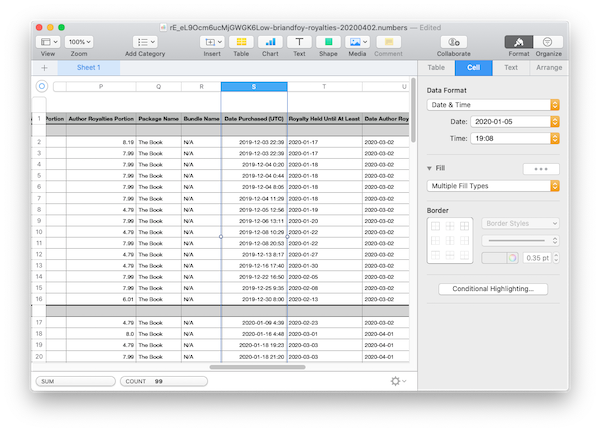Select column S header
The height and width of the screenshot is (432, 600).
tap(254, 87)
